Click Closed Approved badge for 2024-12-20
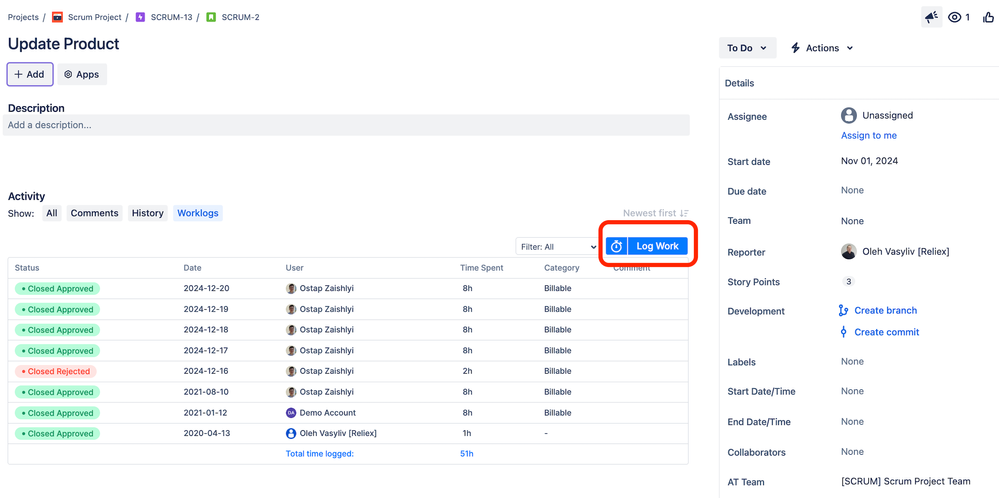Image resolution: width=999 pixels, height=498 pixels. coord(57,288)
